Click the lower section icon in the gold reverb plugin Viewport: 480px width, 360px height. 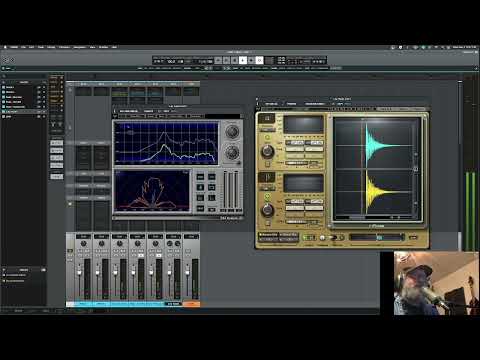point(267,178)
